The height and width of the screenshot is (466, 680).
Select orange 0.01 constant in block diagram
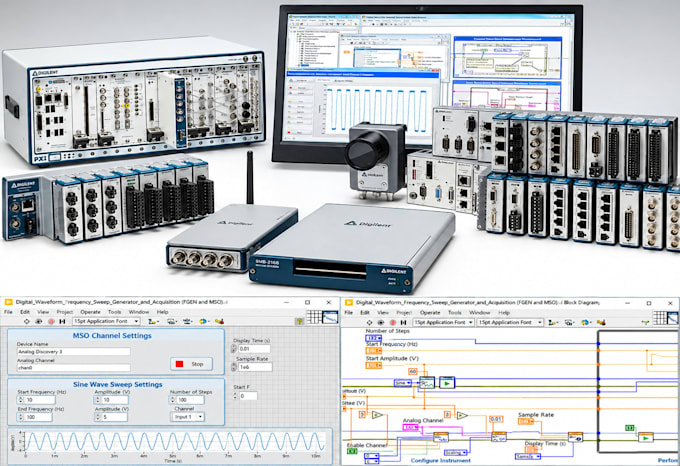[x=496, y=419]
